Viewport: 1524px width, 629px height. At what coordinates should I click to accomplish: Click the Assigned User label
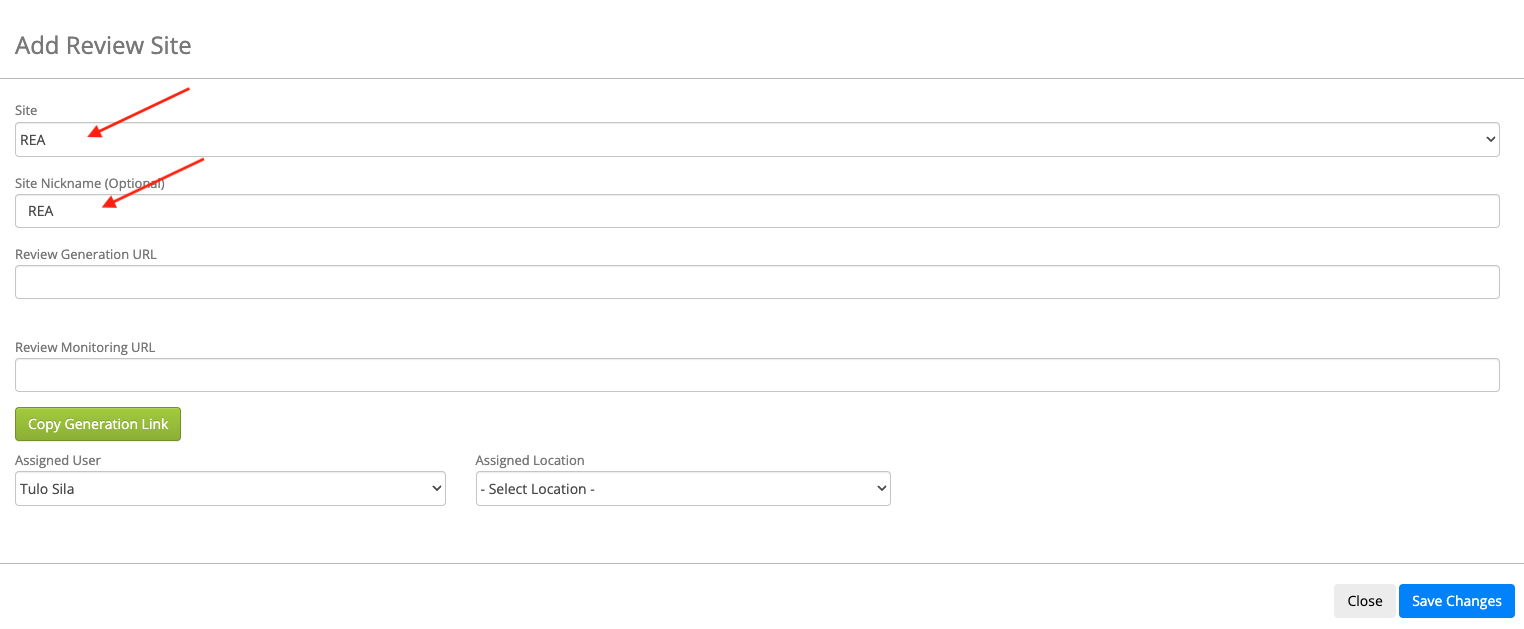pos(58,460)
